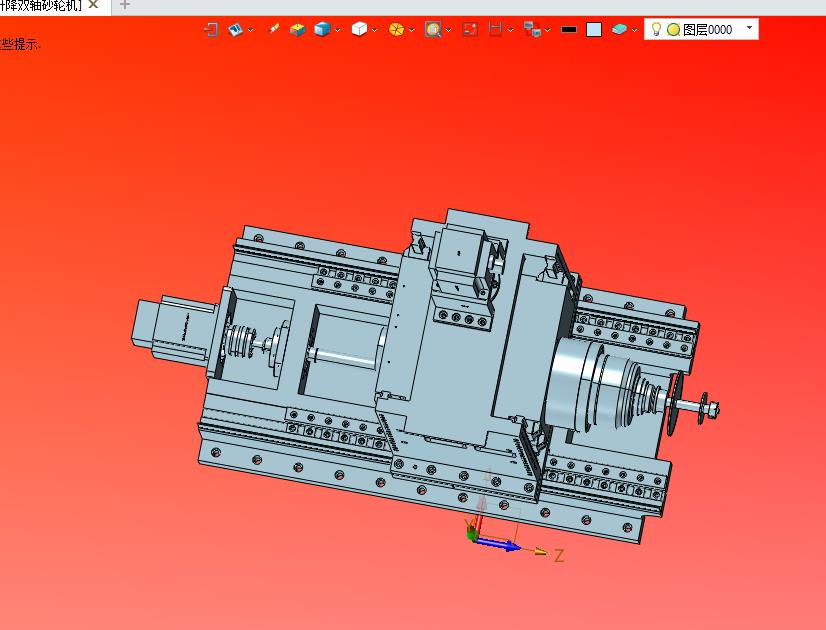Open the dropdown next to the section icon
This screenshot has height=630, width=826.
pos(510,30)
